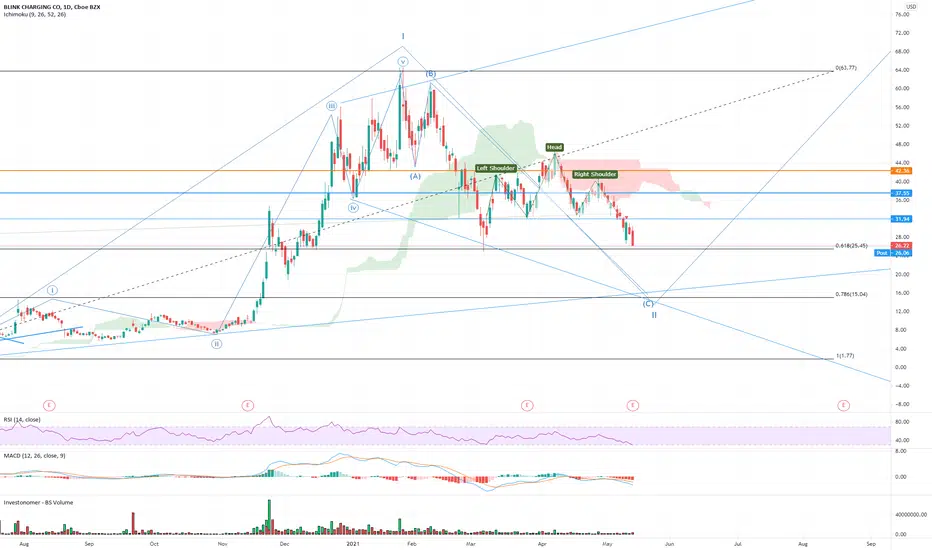Click the 76.00 price axis value
Screen dimensions: 932x550
(x=902, y=14)
